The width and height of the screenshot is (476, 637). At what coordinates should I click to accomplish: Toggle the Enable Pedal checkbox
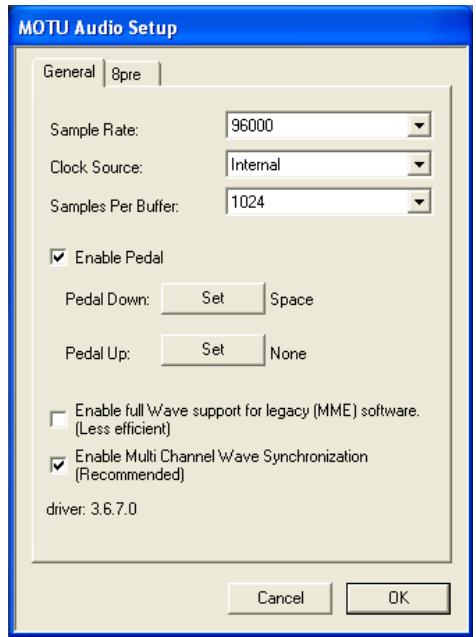(59, 258)
